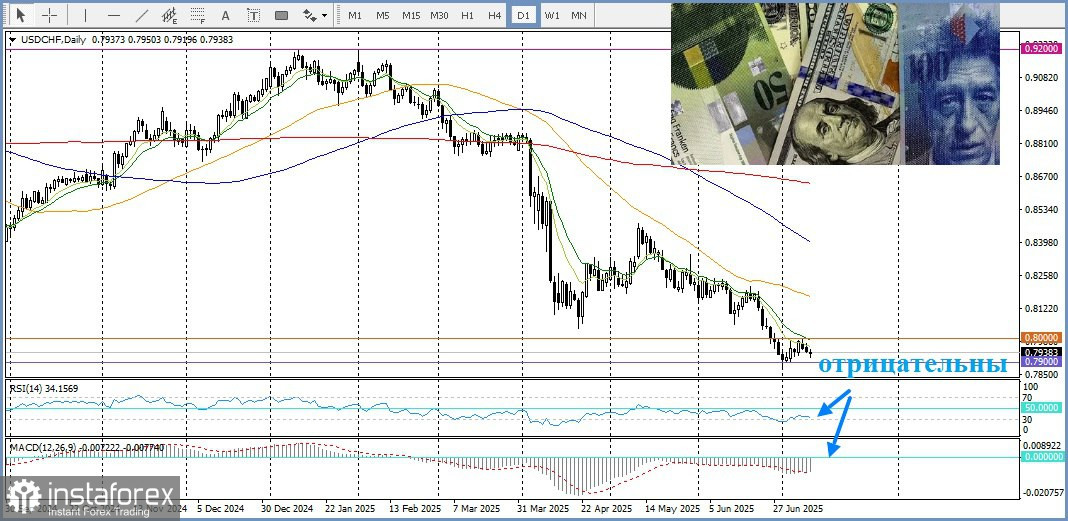1068x521 pixels.
Task: Click the USDCHF,Daily chart title
Action: point(54,40)
